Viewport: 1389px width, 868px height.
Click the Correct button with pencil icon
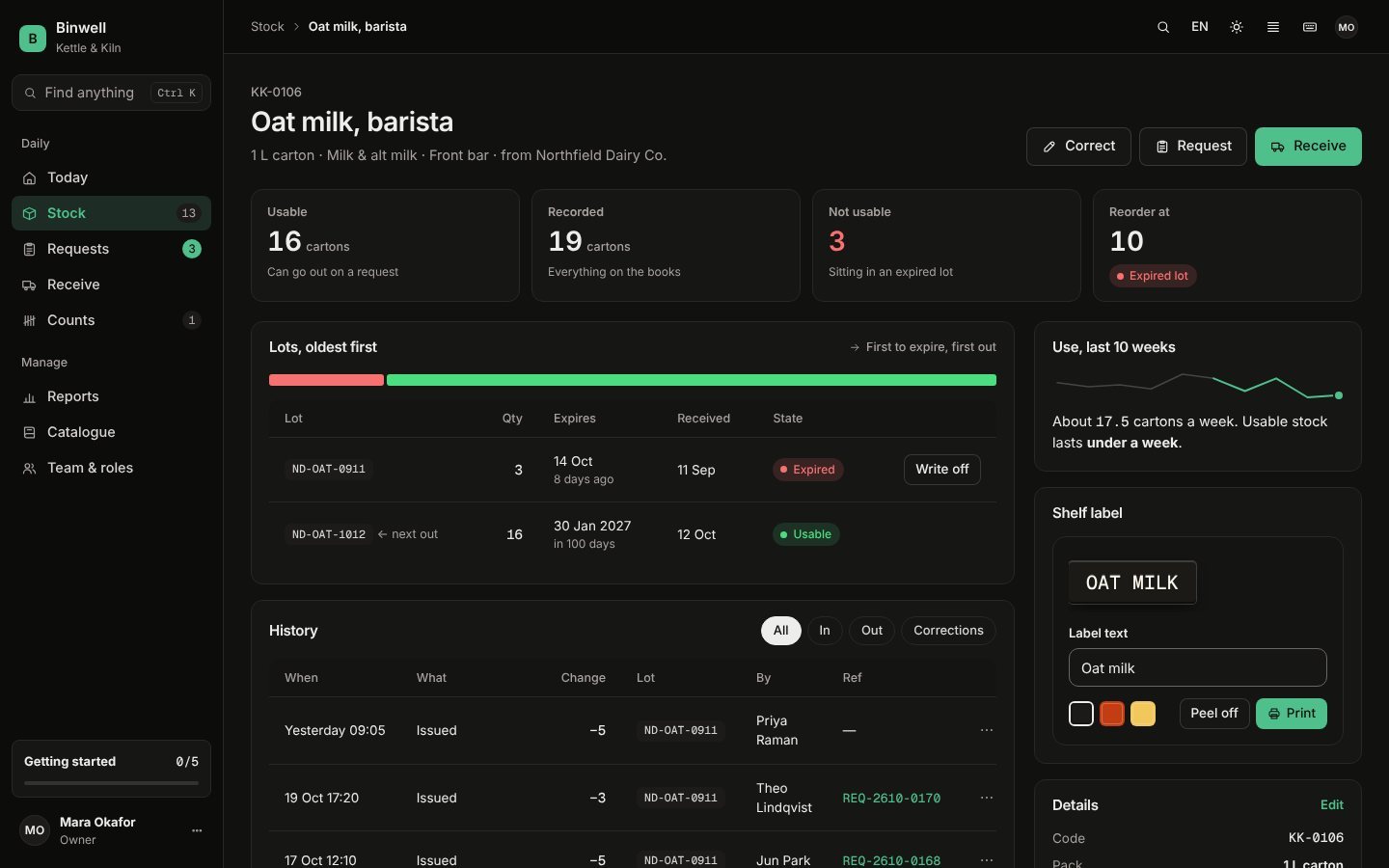(1078, 147)
